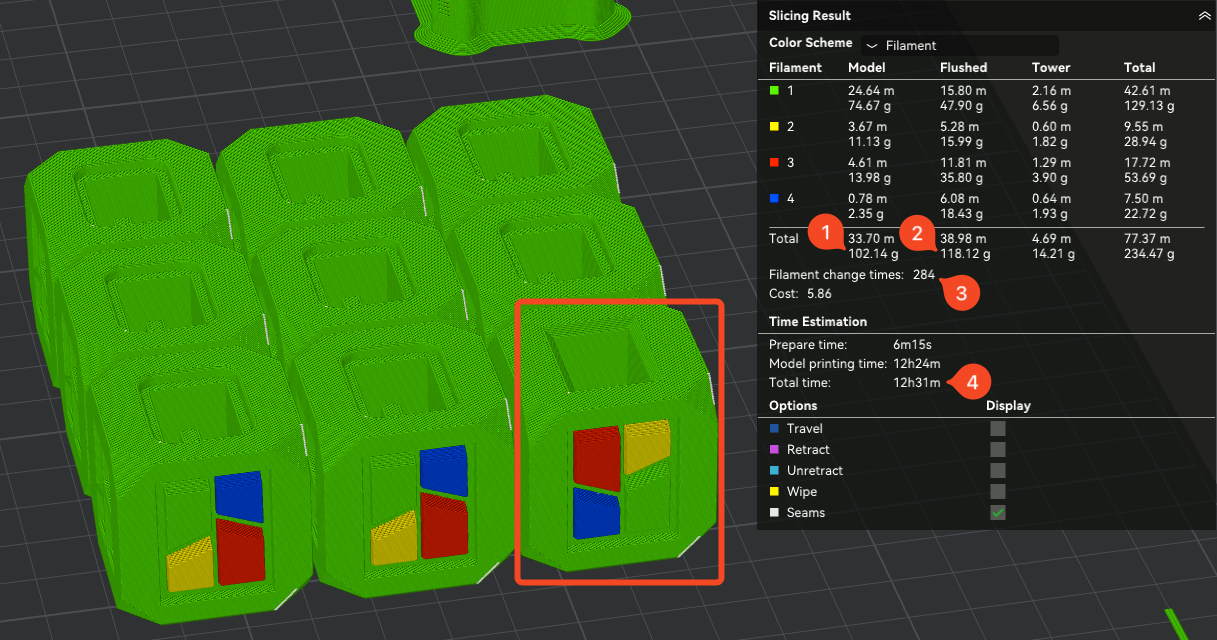Open the Color Scheme dropdown
The image size is (1217, 640).
[x=960, y=45]
